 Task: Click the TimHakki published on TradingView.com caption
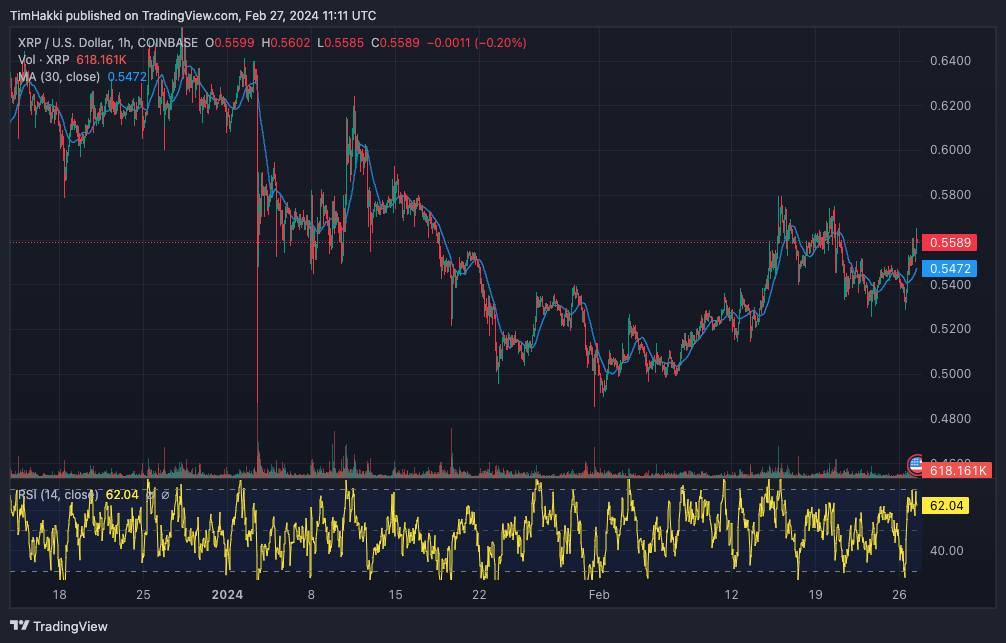pyautogui.click(x=193, y=15)
